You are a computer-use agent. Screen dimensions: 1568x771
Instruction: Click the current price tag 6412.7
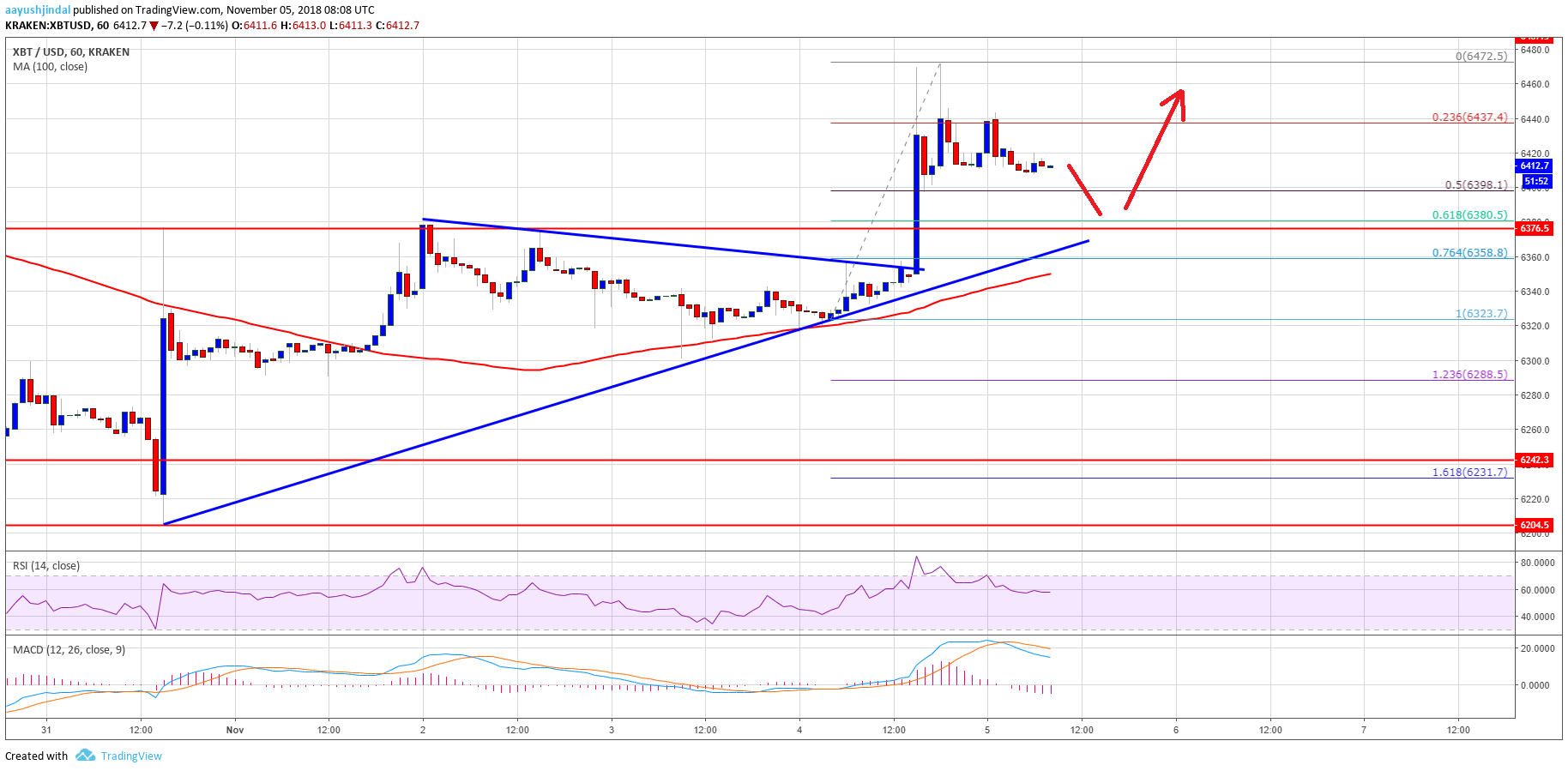pos(1535,166)
